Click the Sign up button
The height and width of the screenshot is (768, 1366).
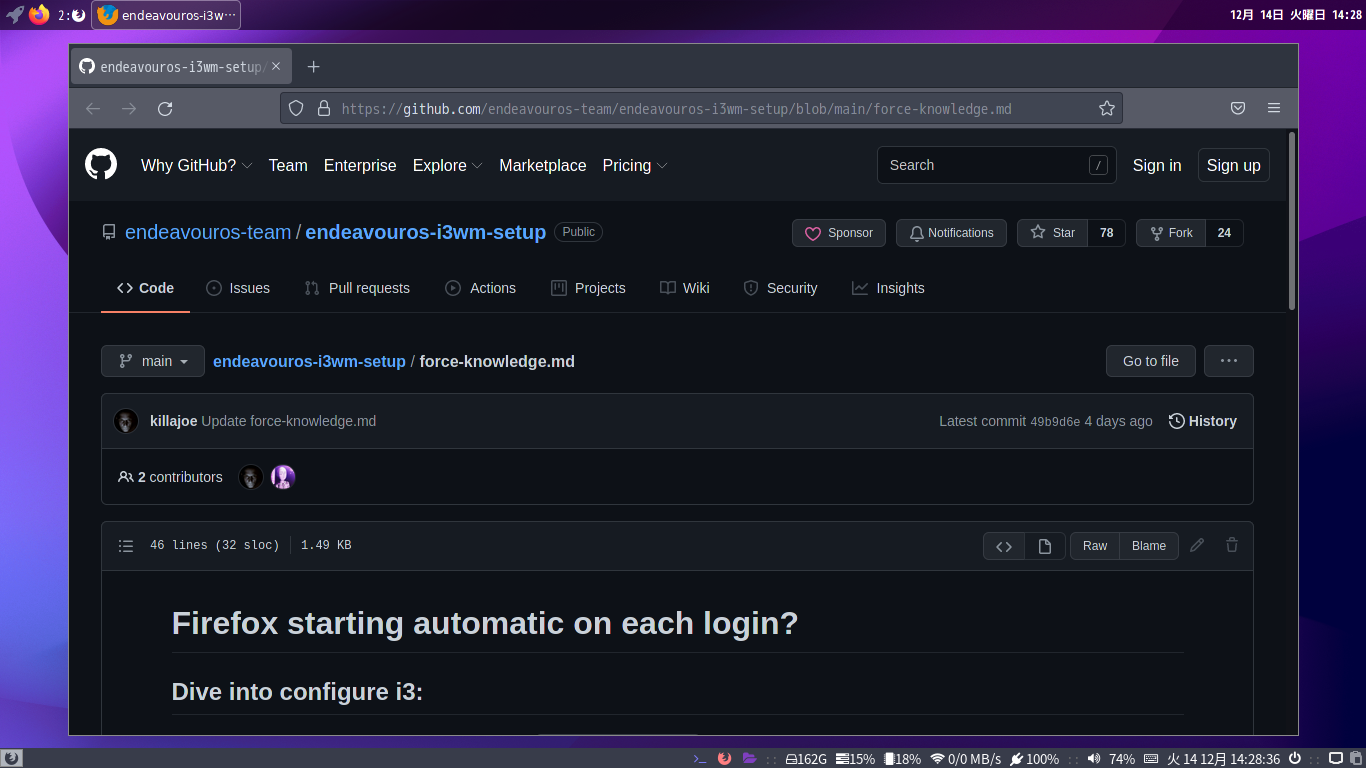click(1234, 166)
